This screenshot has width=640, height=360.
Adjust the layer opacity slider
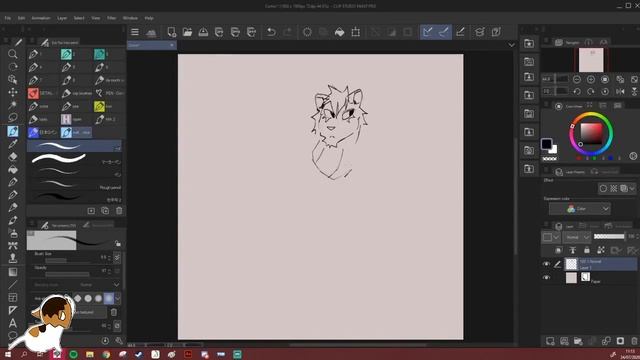pos(609,237)
